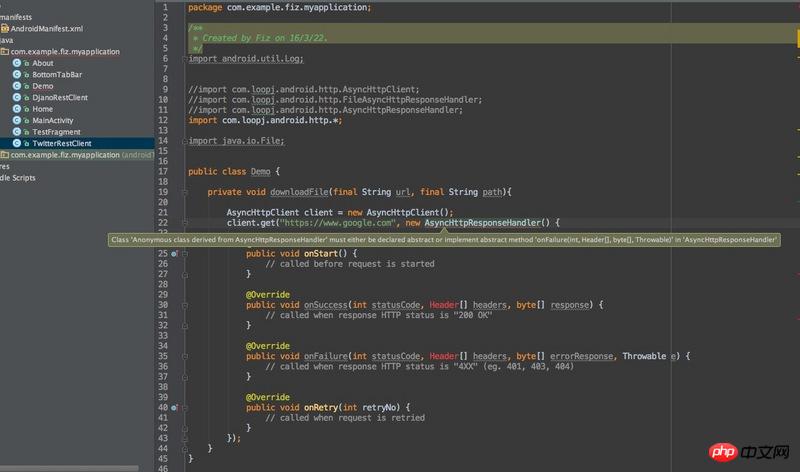Screen dimensions: 800x472
Task: Click the fold end marker at line 27
Action: tap(185, 275)
